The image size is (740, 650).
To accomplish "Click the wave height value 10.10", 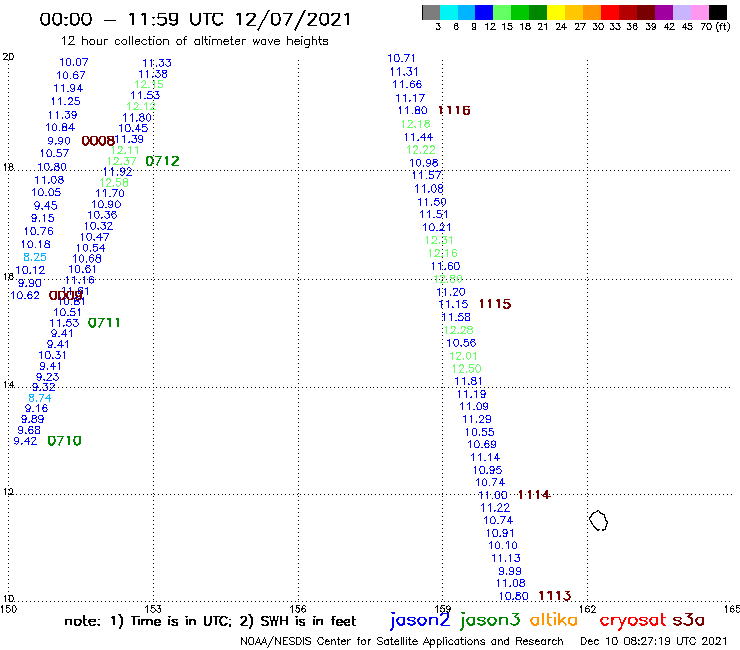I will pyautogui.click(x=503, y=546).
